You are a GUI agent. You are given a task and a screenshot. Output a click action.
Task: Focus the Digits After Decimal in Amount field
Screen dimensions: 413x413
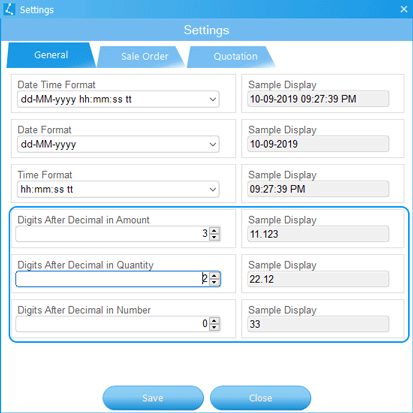click(113, 234)
